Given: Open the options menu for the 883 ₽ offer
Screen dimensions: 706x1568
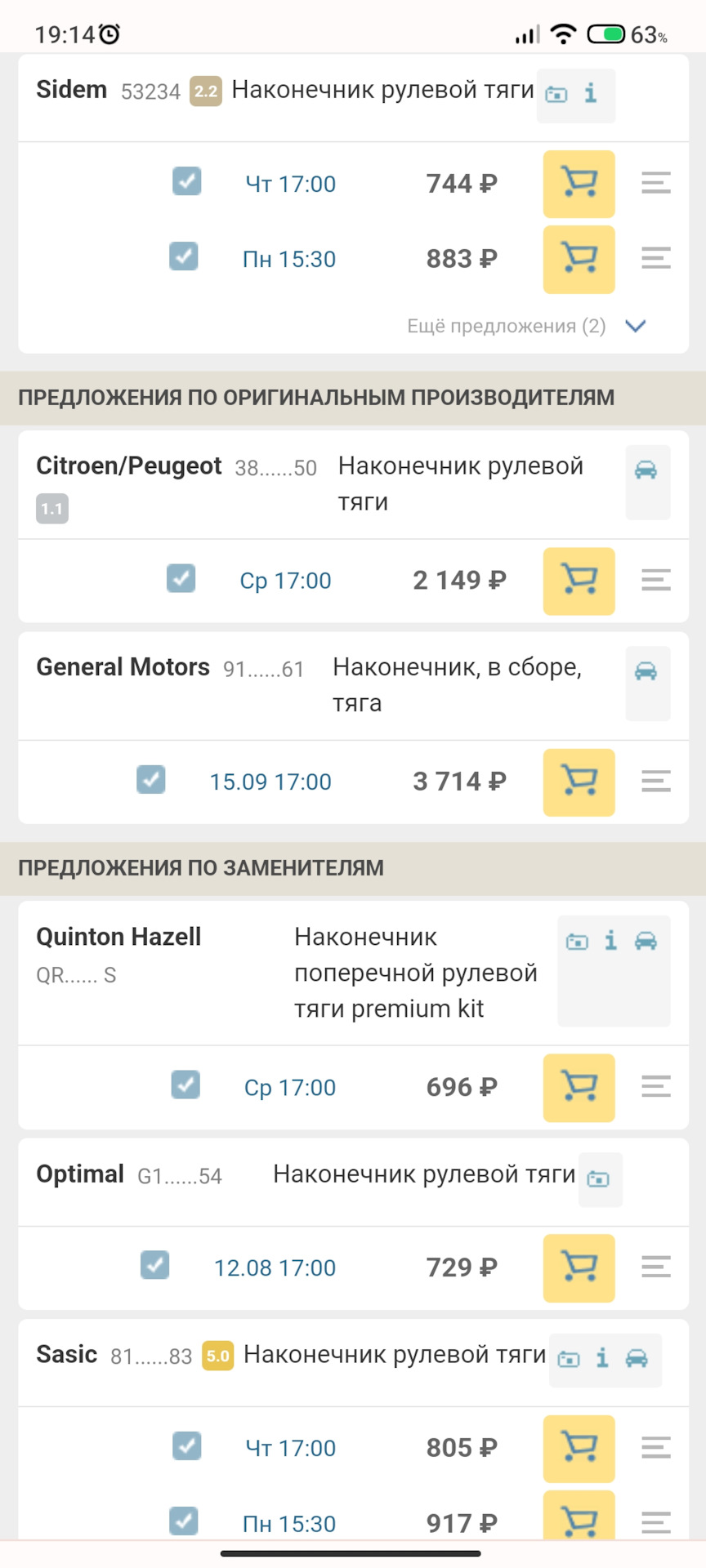Looking at the screenshot, I should click(x=655, y=258).
